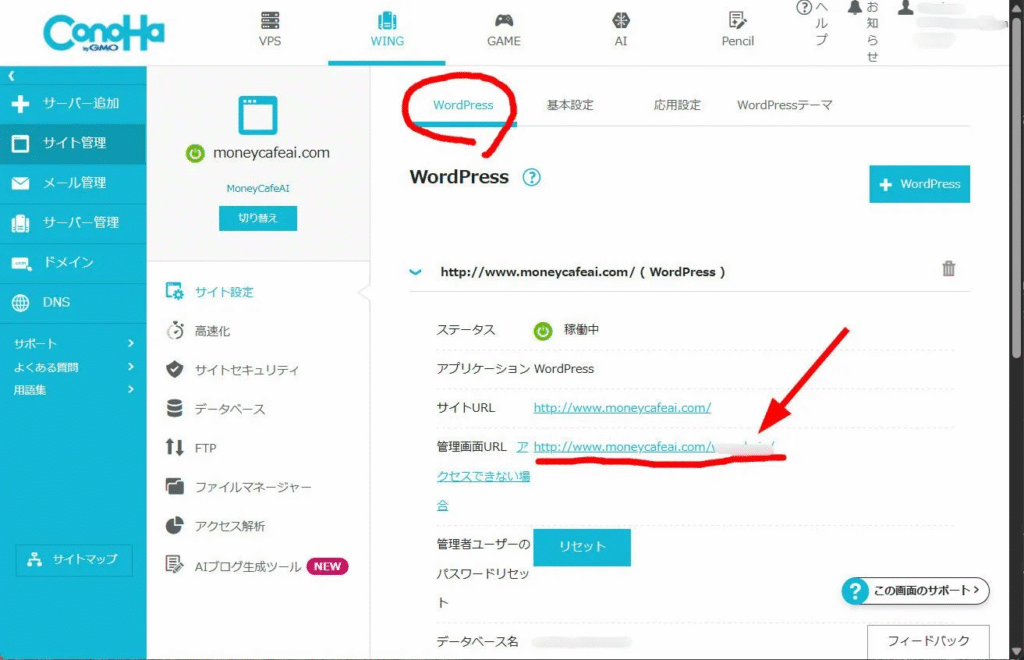The height and width of the screenshot is (660, 1024).
Task: Click the 切り替え site switch button
Action: (258, 218)
